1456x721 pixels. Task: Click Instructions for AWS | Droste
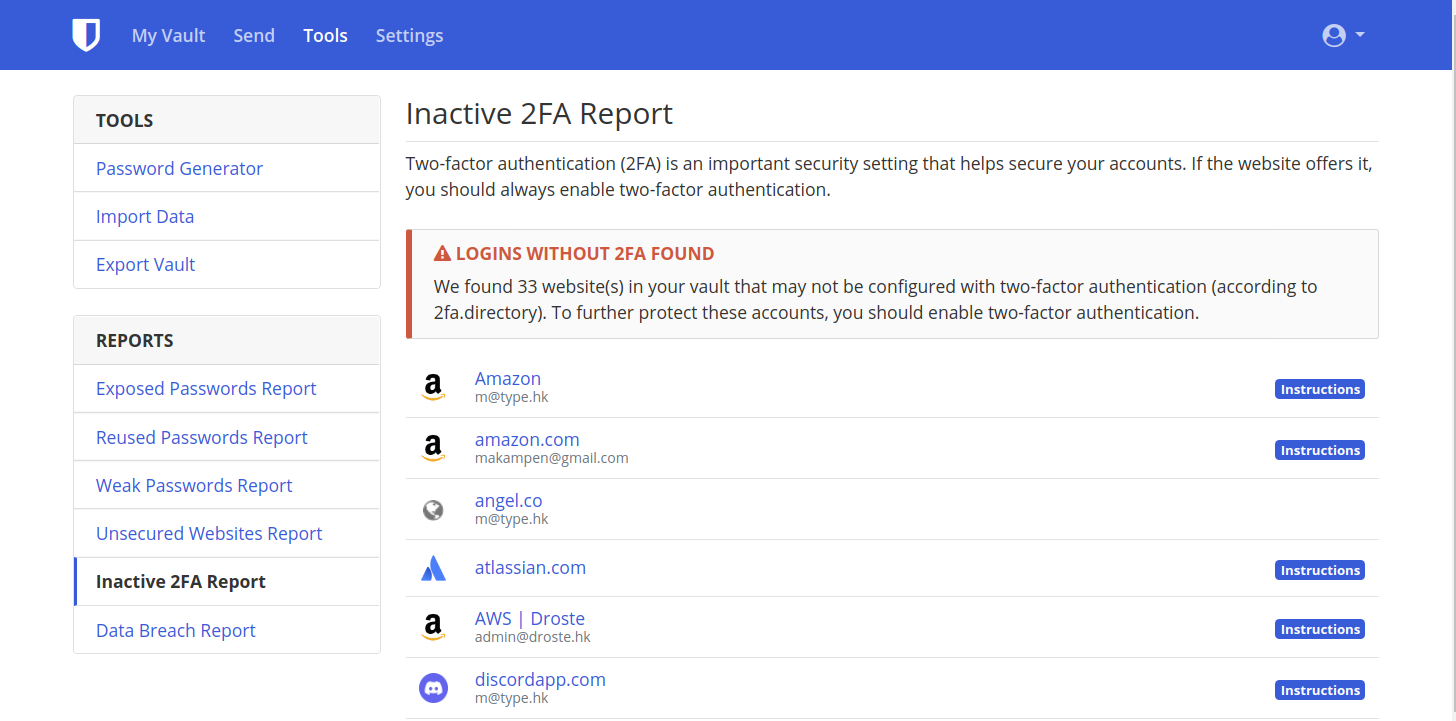(1320, 629)
